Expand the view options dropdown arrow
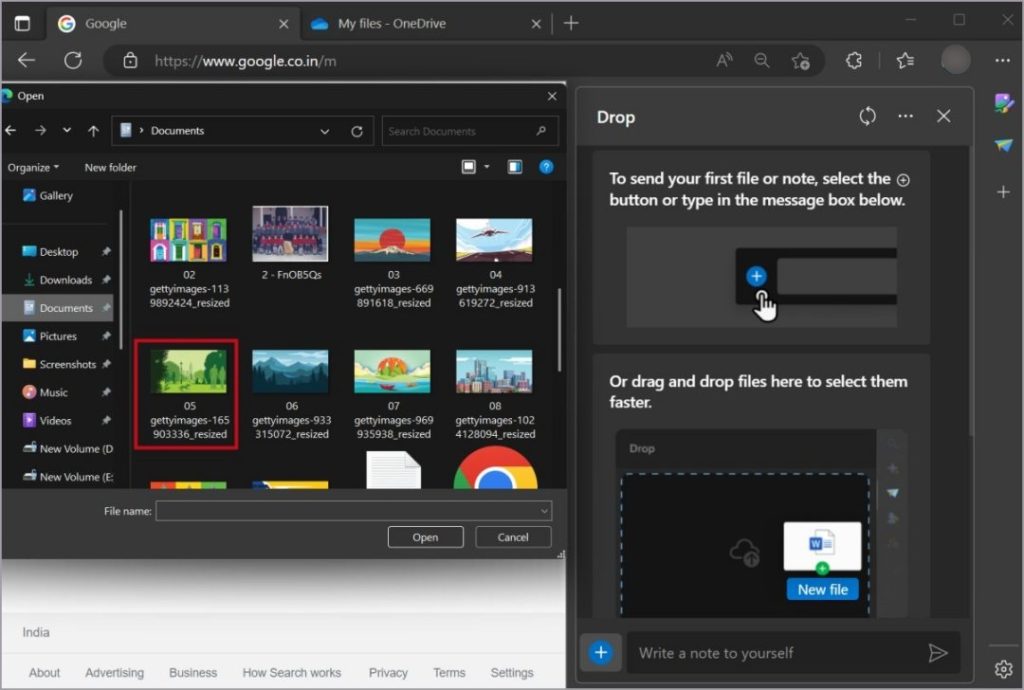This screenshot has width=1024, height=690. click(488, 166)
